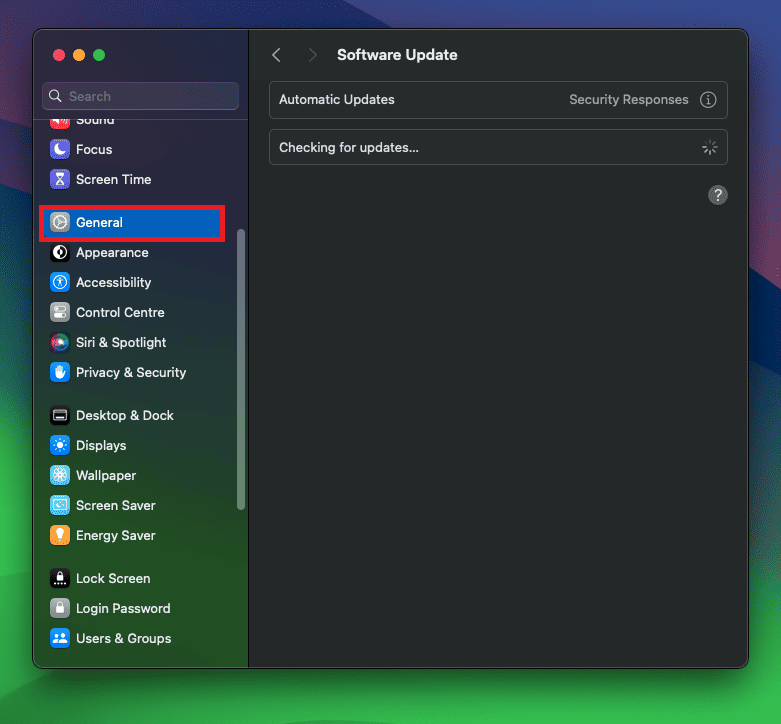Click the Security Responses text
The height and width of the screenshot is (724, 781).
[629, 100]
